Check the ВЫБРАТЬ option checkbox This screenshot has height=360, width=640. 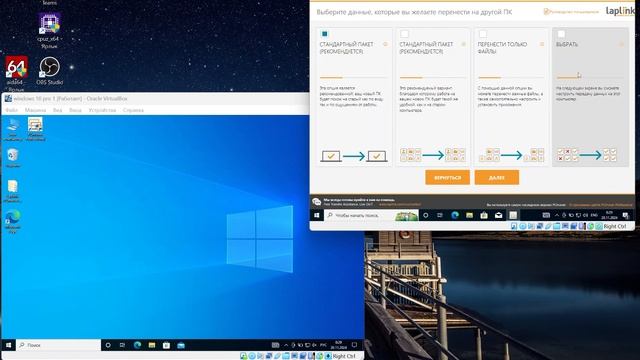[562, 33]
